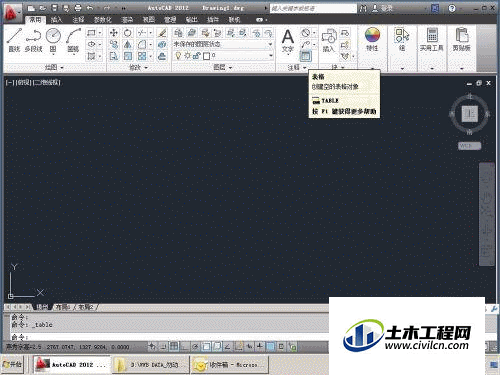The width and height of the screenshot is (500, 375).
Task: Toggle Object Snap in status bar
Action: (206, 347)
